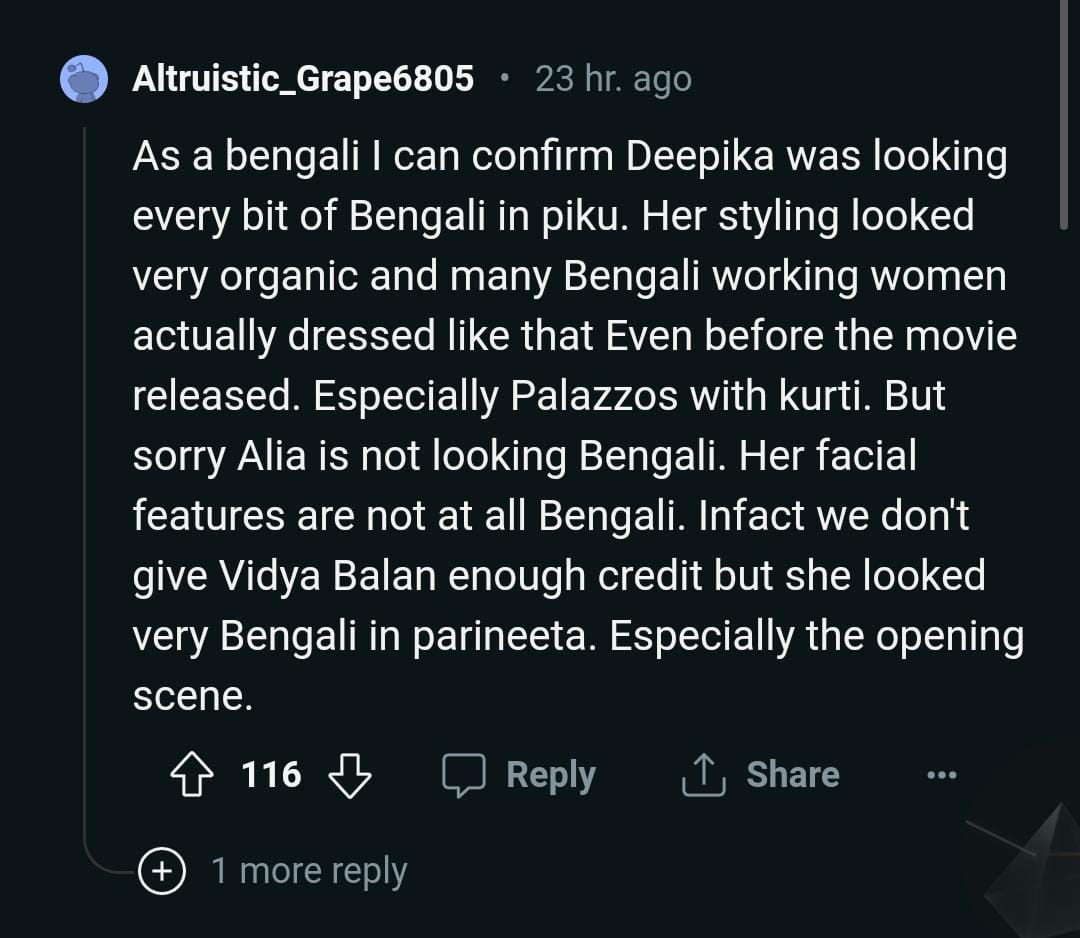Screen dimensions: 1080x938
Task: Click the Altruistic_Grape6805 avatar icon
Action: 84,79
